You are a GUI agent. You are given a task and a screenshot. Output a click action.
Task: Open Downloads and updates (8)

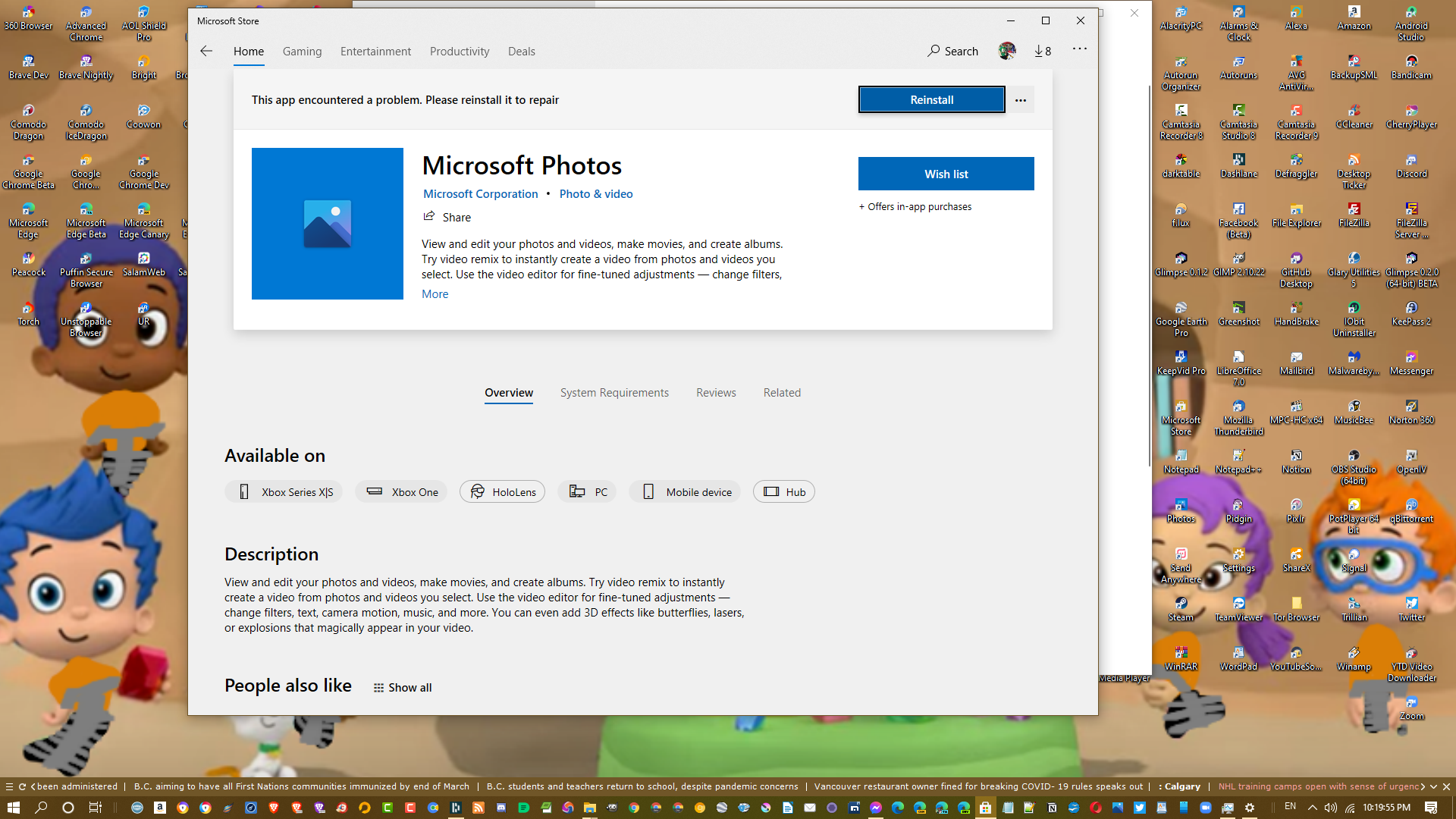click(x=1043, y=51)
